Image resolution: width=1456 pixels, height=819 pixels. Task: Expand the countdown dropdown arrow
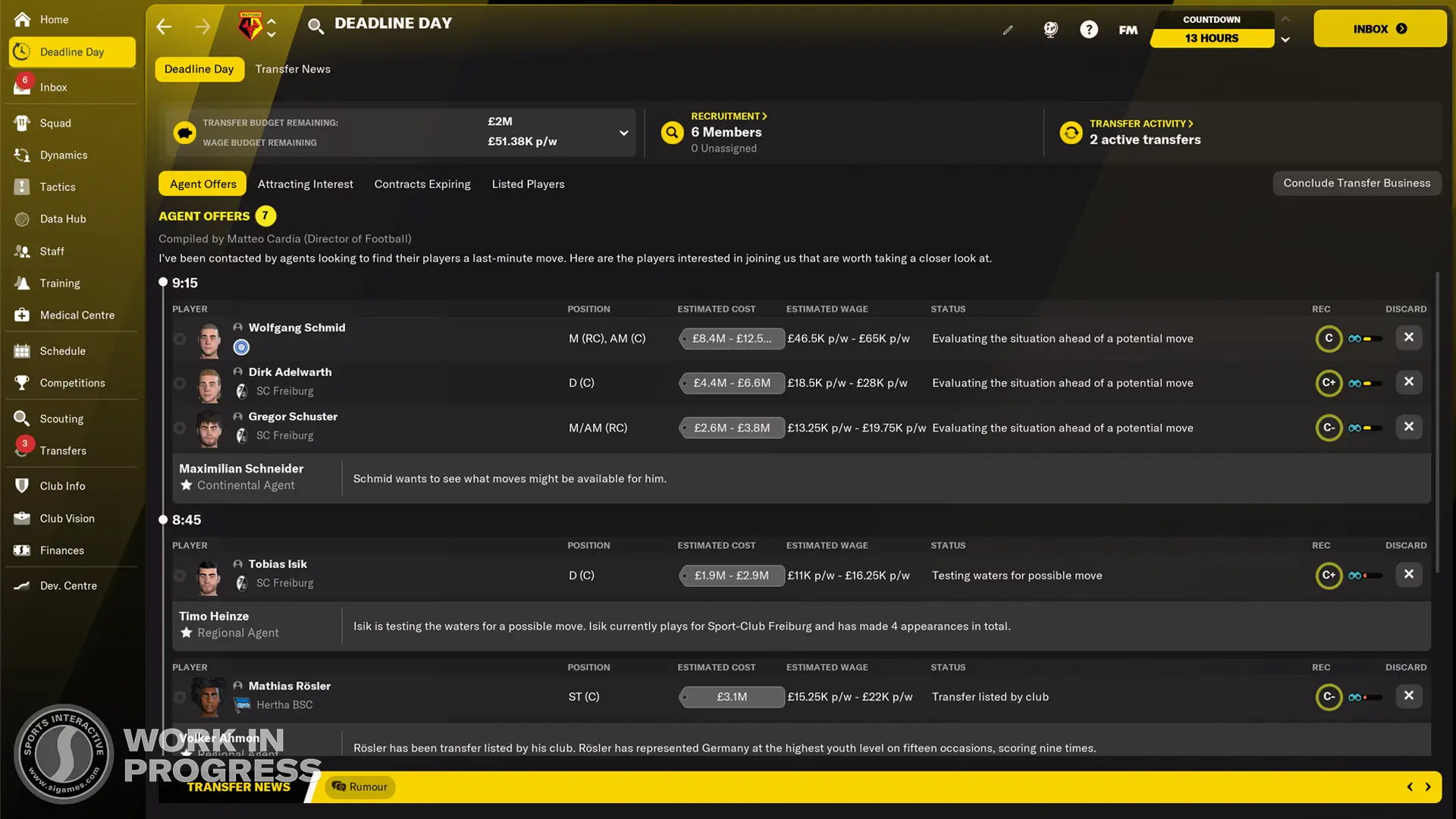click(x=1285, y=39)
